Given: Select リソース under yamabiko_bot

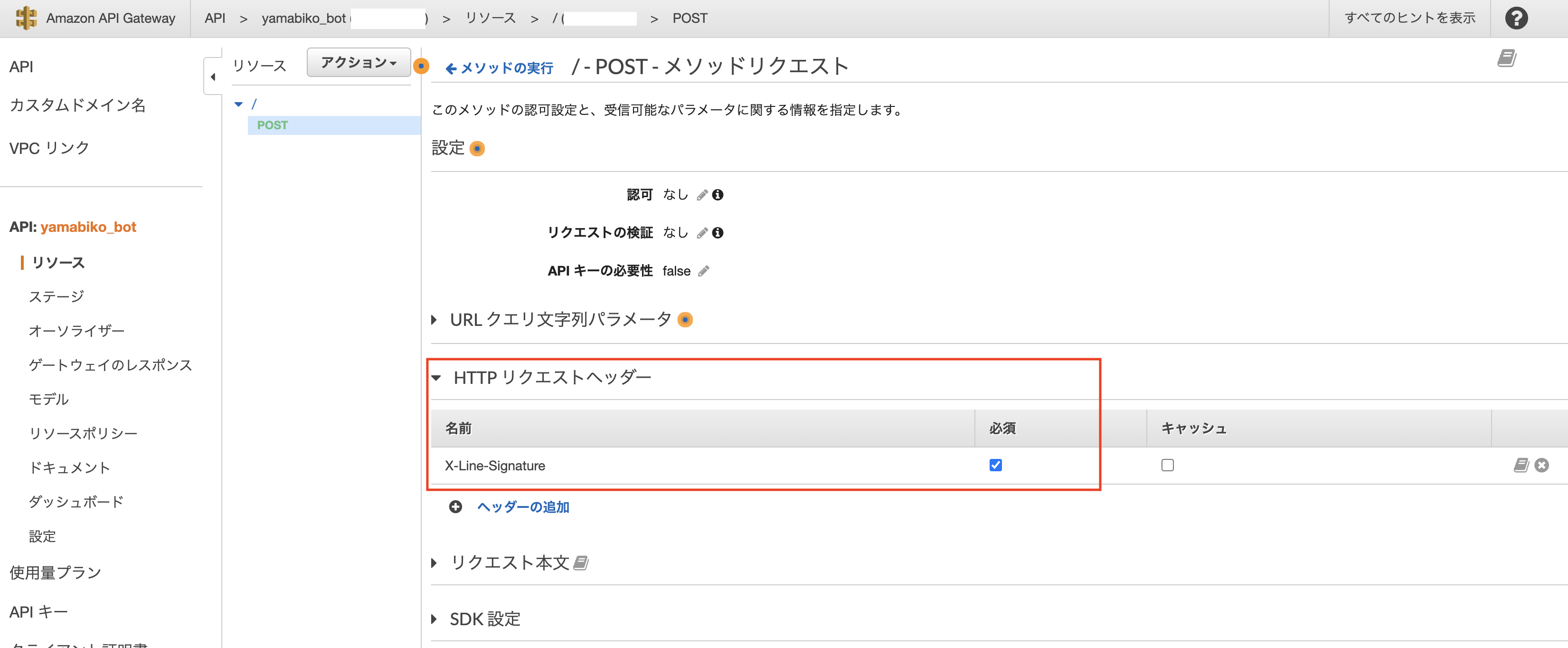Looking at the screenshot, I should [x=58, y=263].
